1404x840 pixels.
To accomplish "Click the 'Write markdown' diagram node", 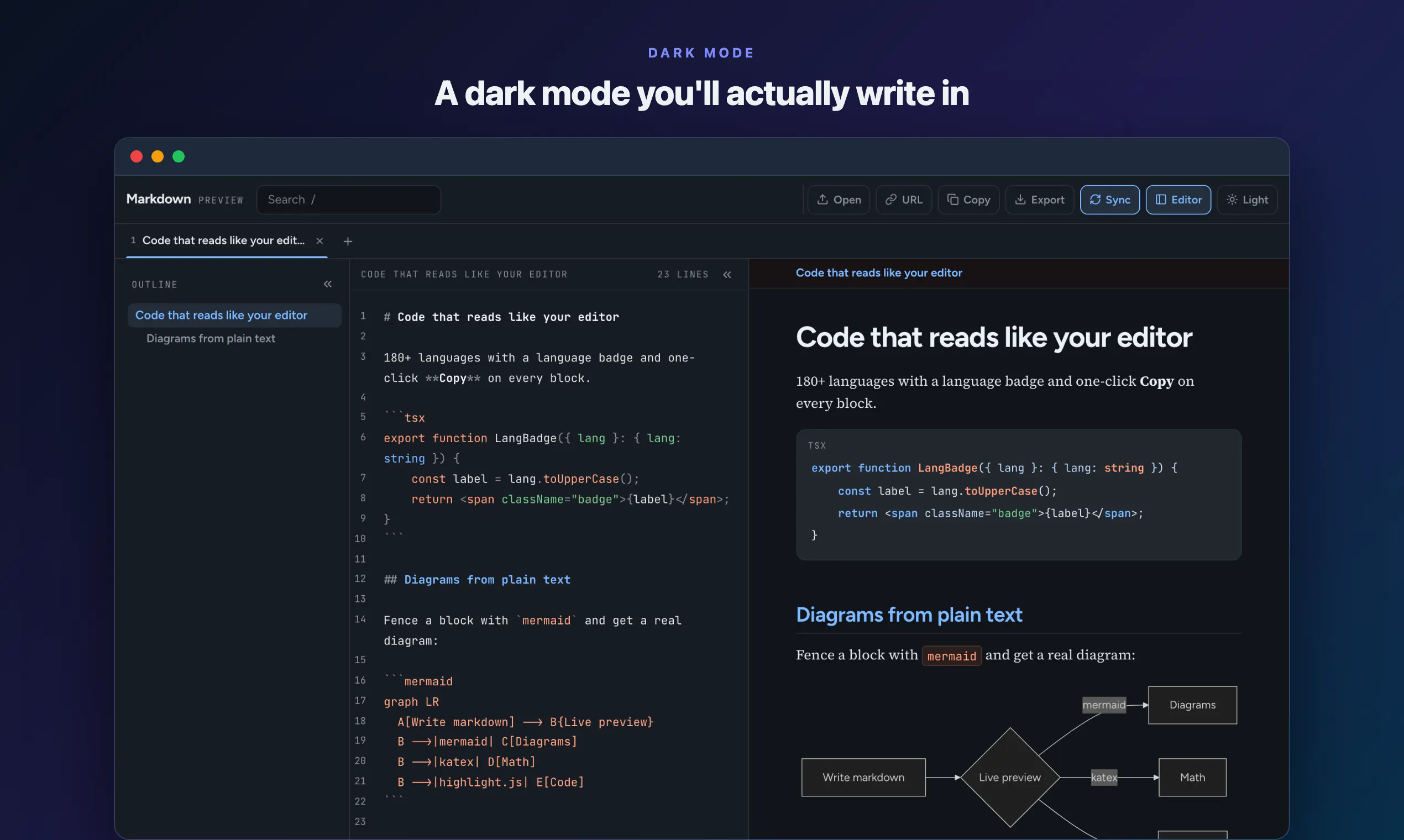I will coord(863,777).
